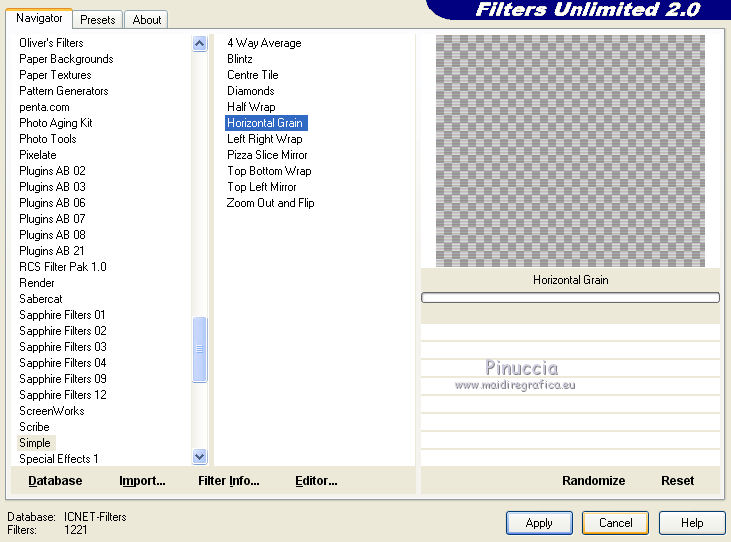Select the RCS Filter Pak 1.0 category
Image resolution: width=731 pixels, height=542 pixels.
pos(63,267)
